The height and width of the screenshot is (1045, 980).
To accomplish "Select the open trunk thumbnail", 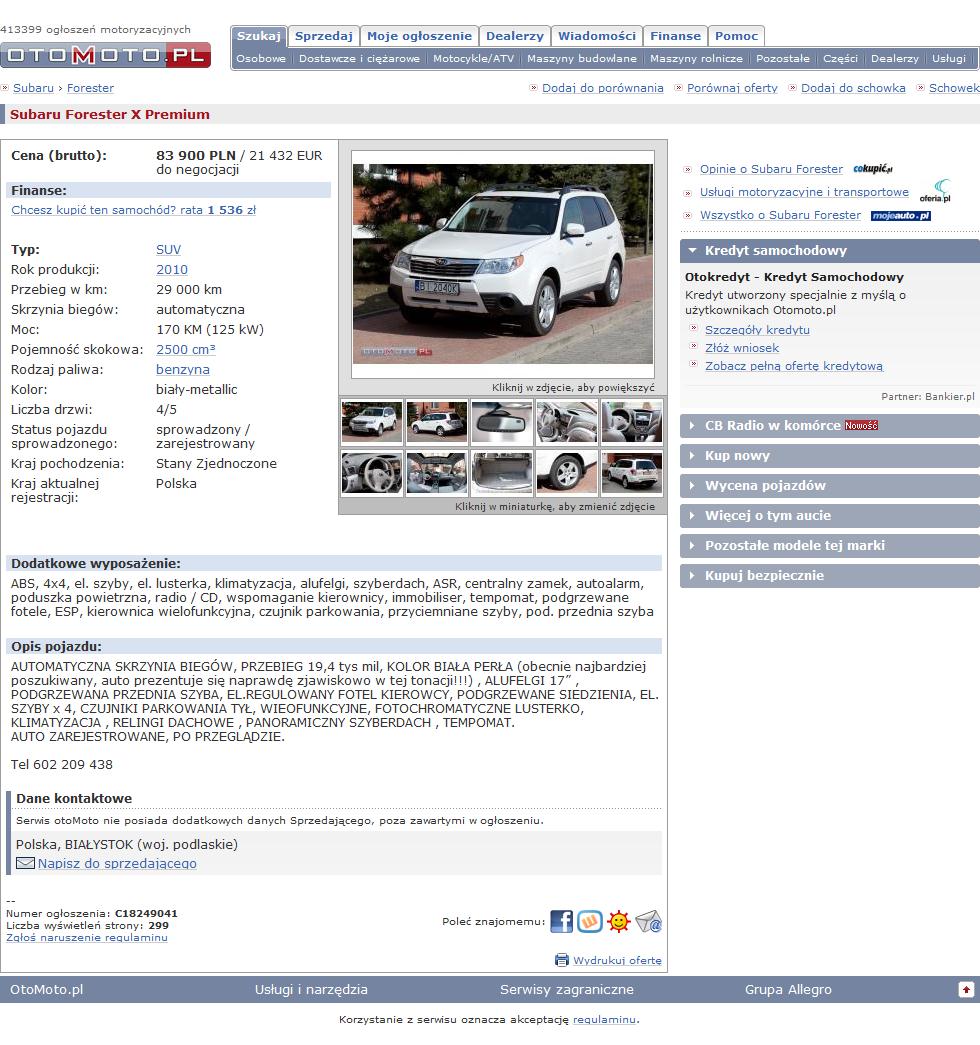I will coord(502,473).
